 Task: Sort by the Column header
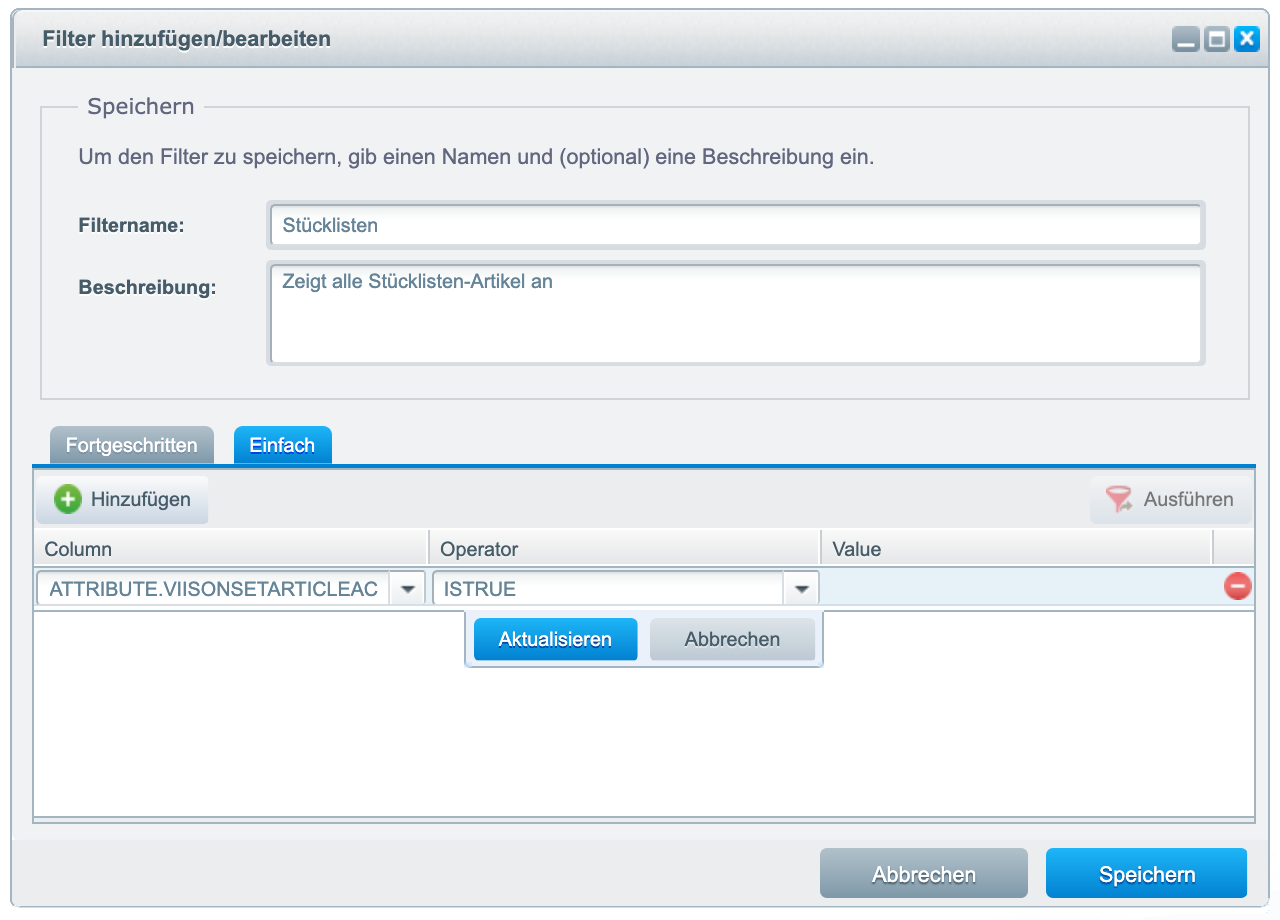[230, 550]
